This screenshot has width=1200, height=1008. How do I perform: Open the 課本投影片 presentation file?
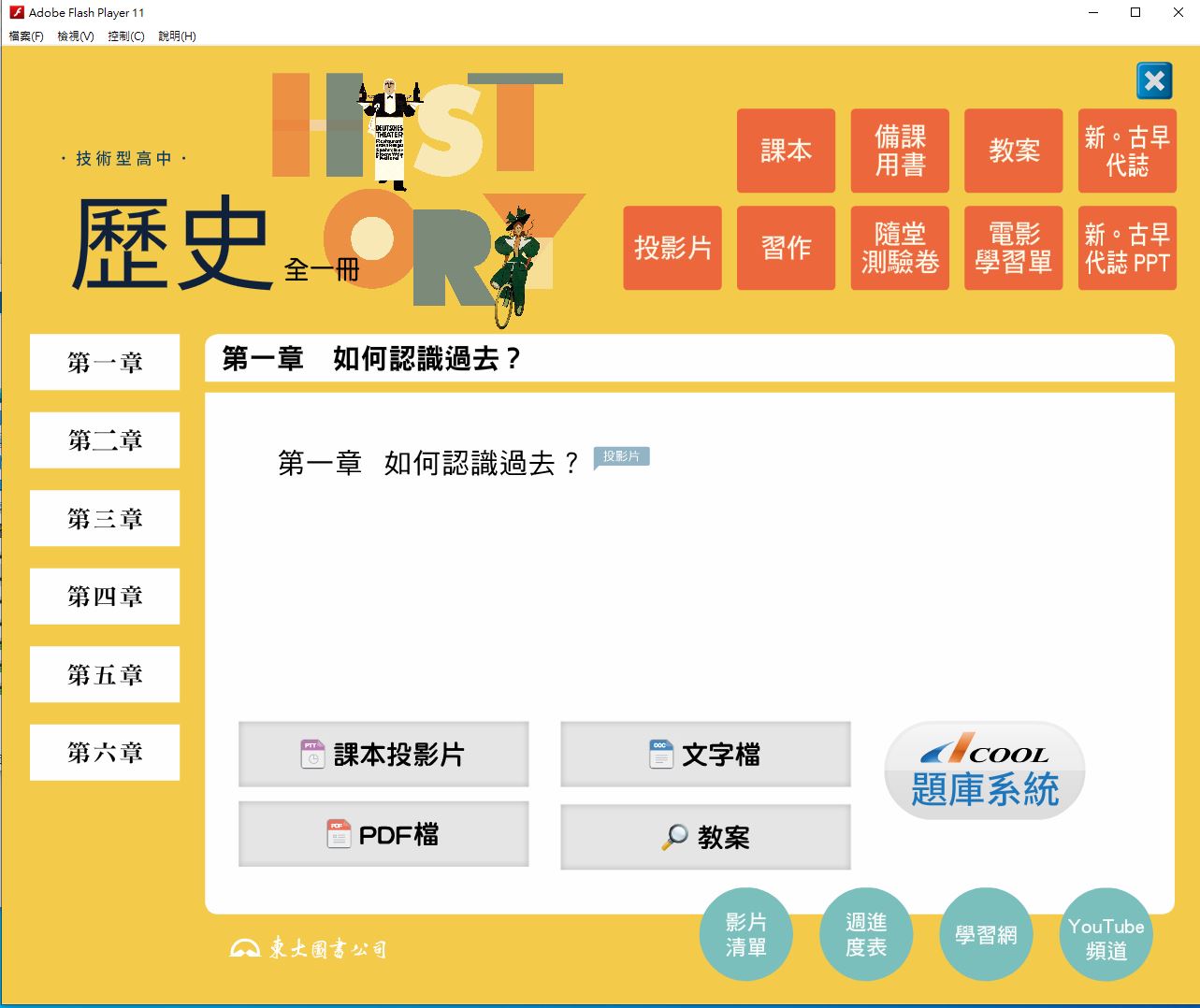tap(383, 754)
